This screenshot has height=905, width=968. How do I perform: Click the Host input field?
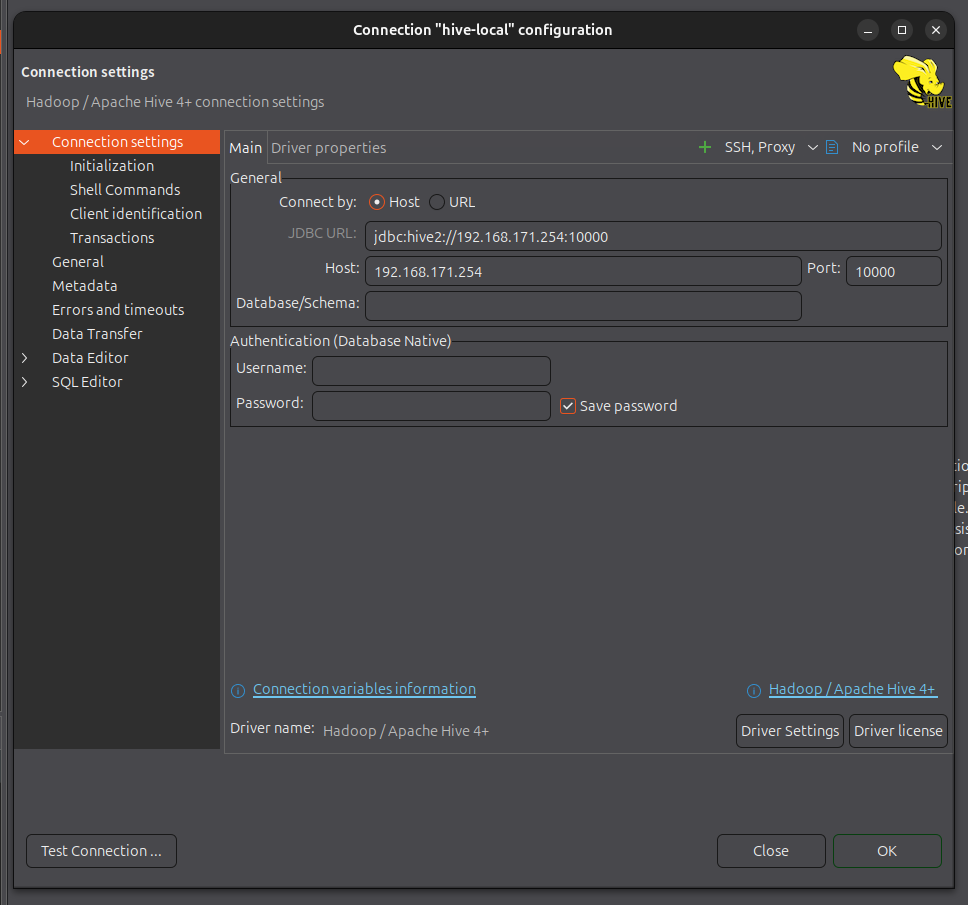click(583, 272)
